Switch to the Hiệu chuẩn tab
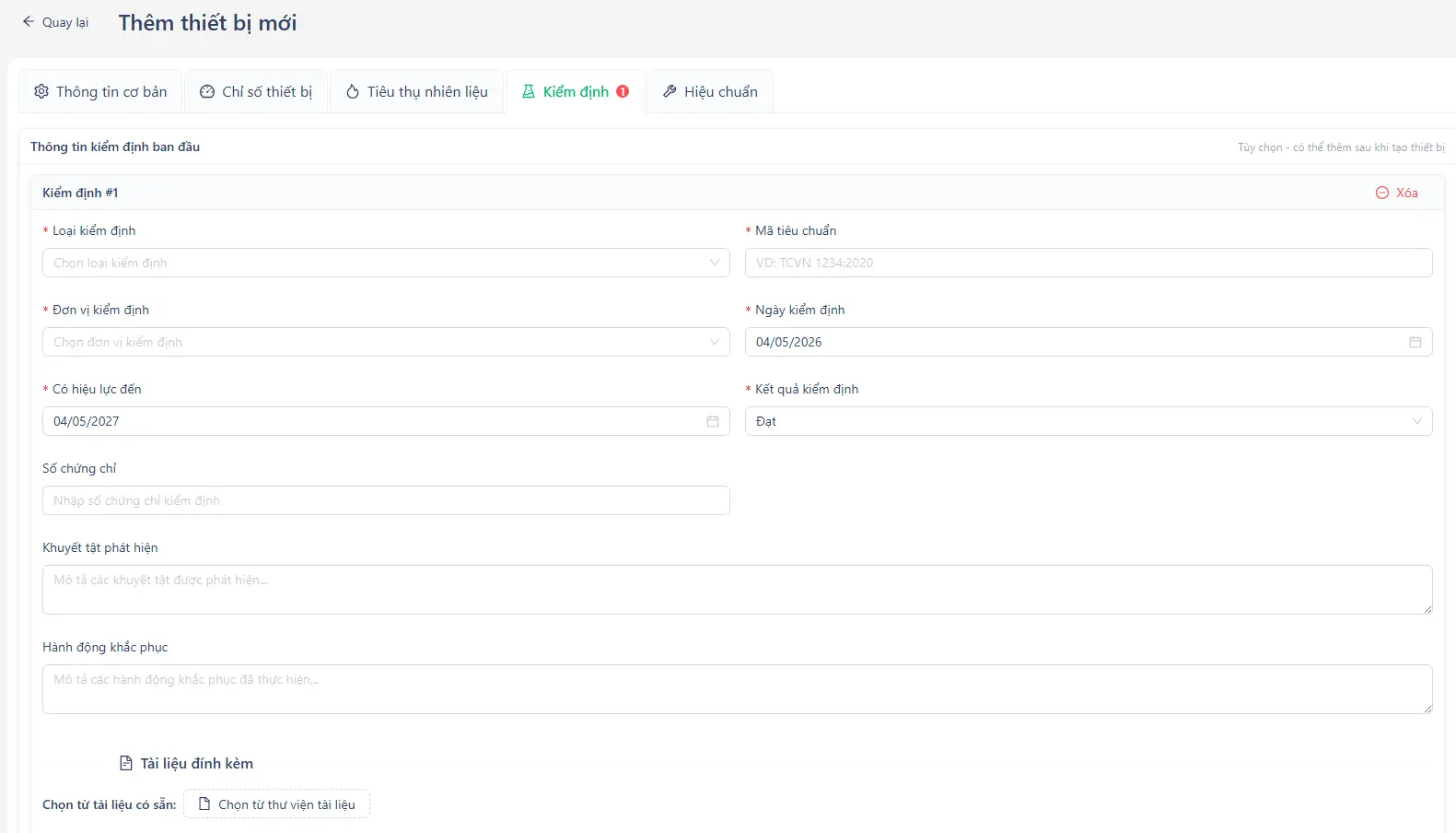This screenshot has height=833, width=1456. point(710,92)
